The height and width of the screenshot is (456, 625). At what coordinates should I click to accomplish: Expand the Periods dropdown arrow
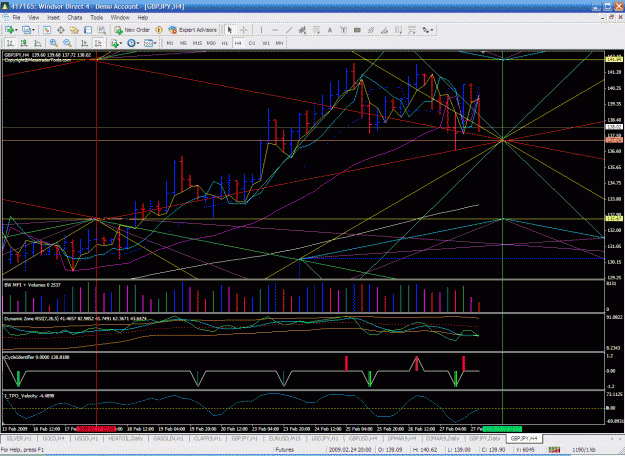pos(138,43)
